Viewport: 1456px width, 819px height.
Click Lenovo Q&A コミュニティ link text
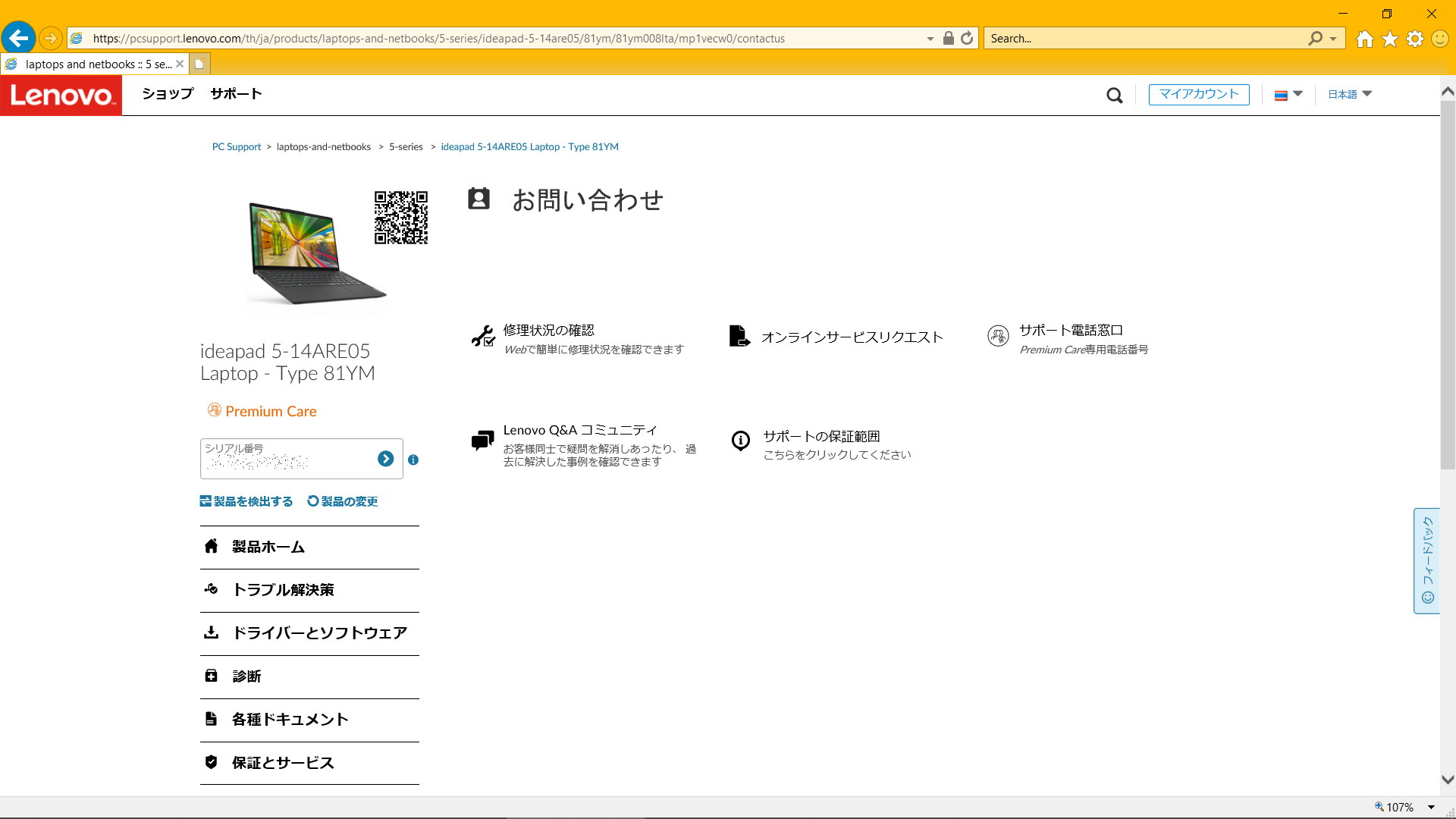click(x=580, y=430)
